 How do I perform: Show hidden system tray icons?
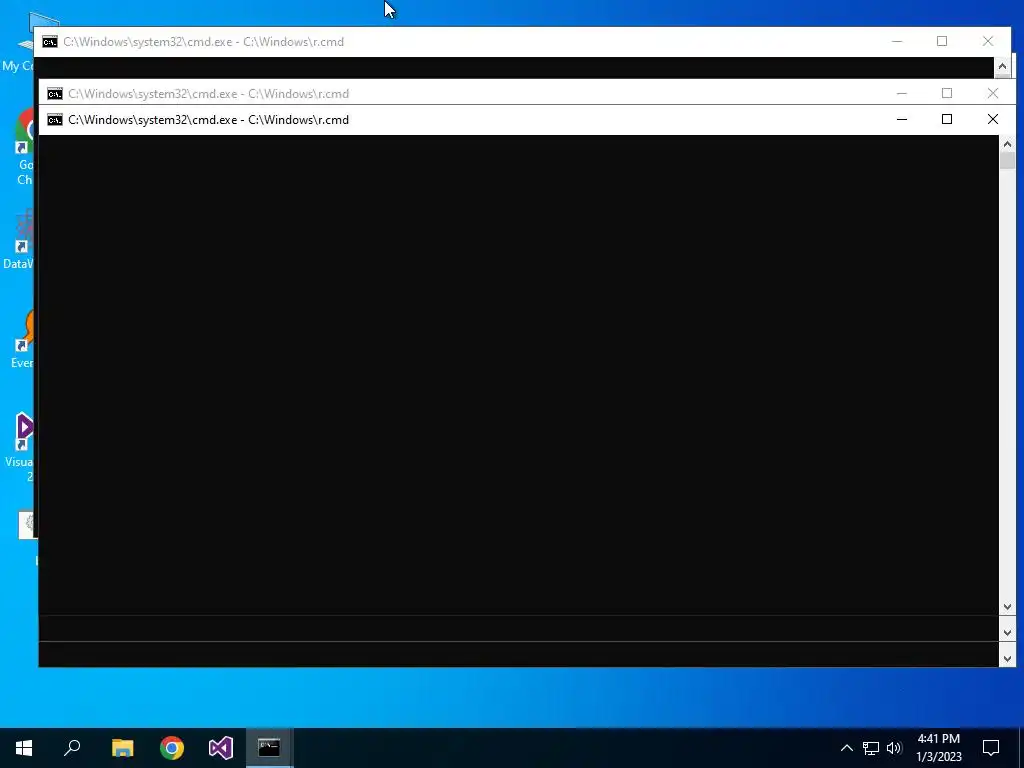tap(846, 748)
